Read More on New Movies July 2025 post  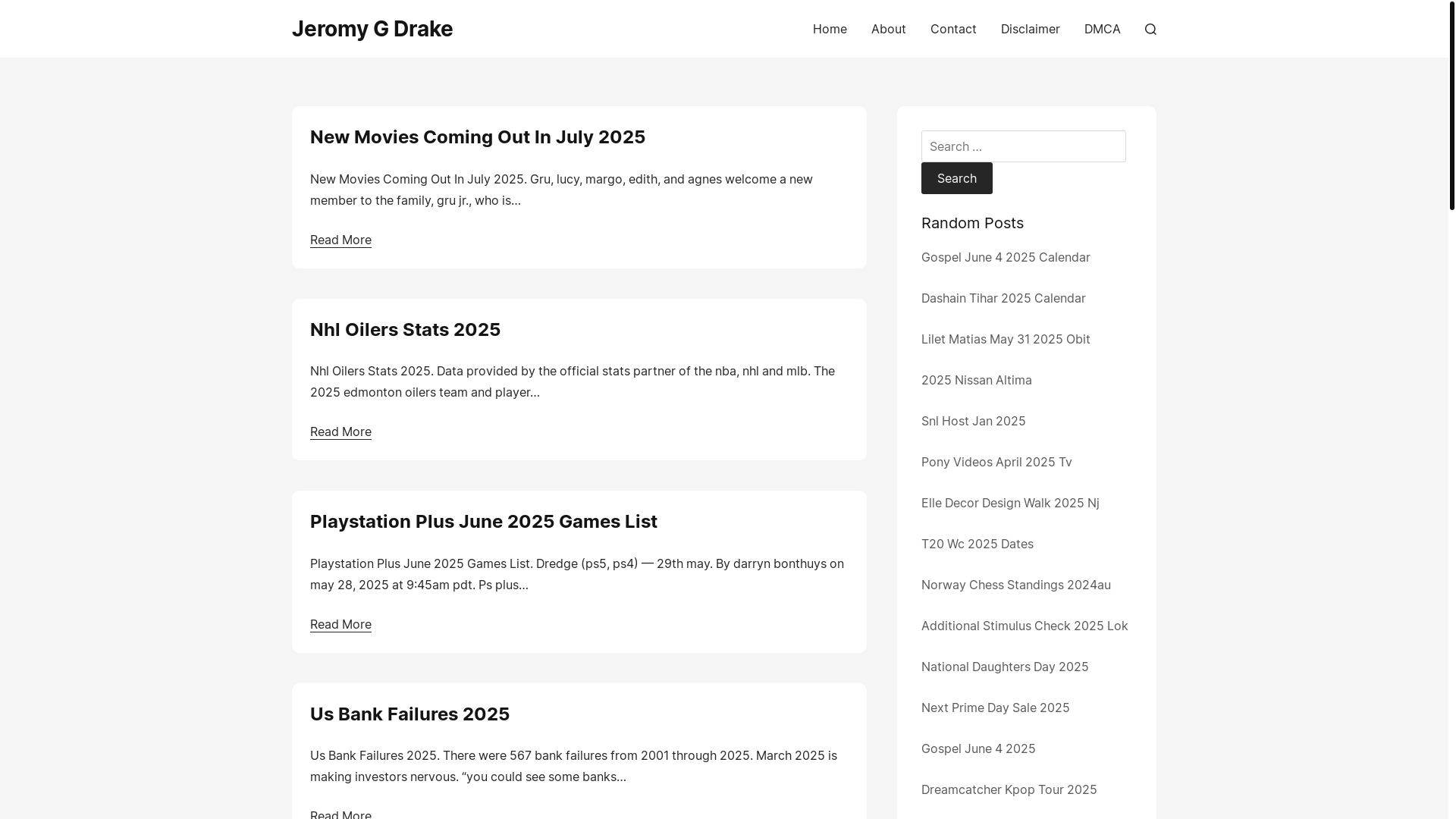tap(340, 240)
